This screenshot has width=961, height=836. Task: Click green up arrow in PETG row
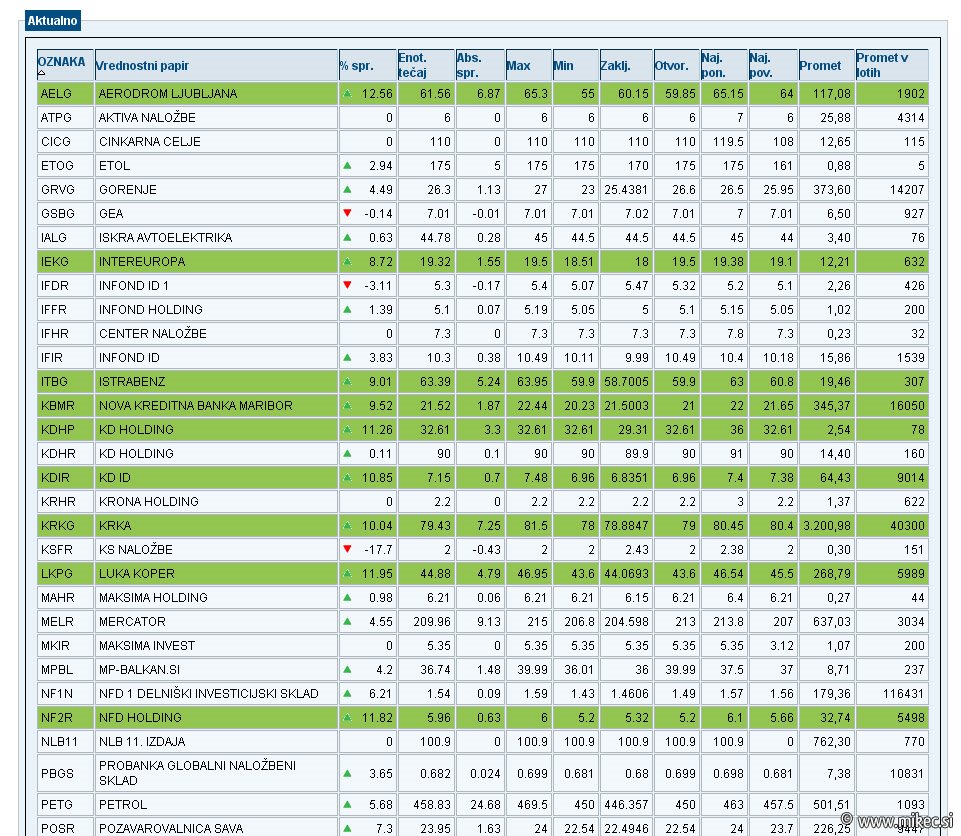click(348, 804)
